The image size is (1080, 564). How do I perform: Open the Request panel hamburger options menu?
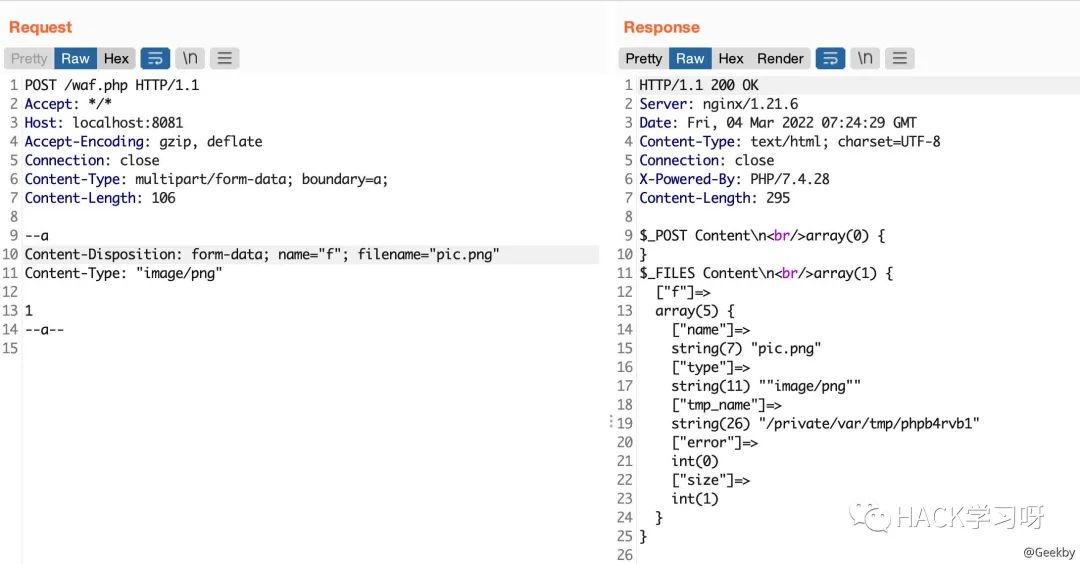pos(224,58)
